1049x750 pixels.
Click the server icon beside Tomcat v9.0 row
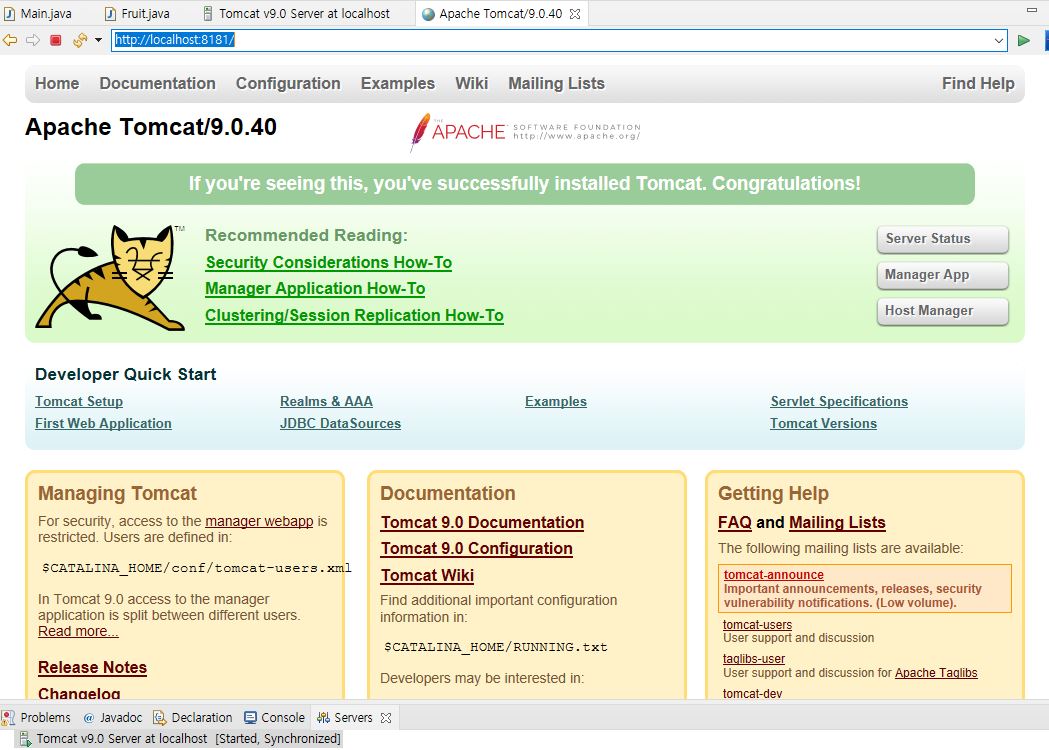[x=25, y=739]
